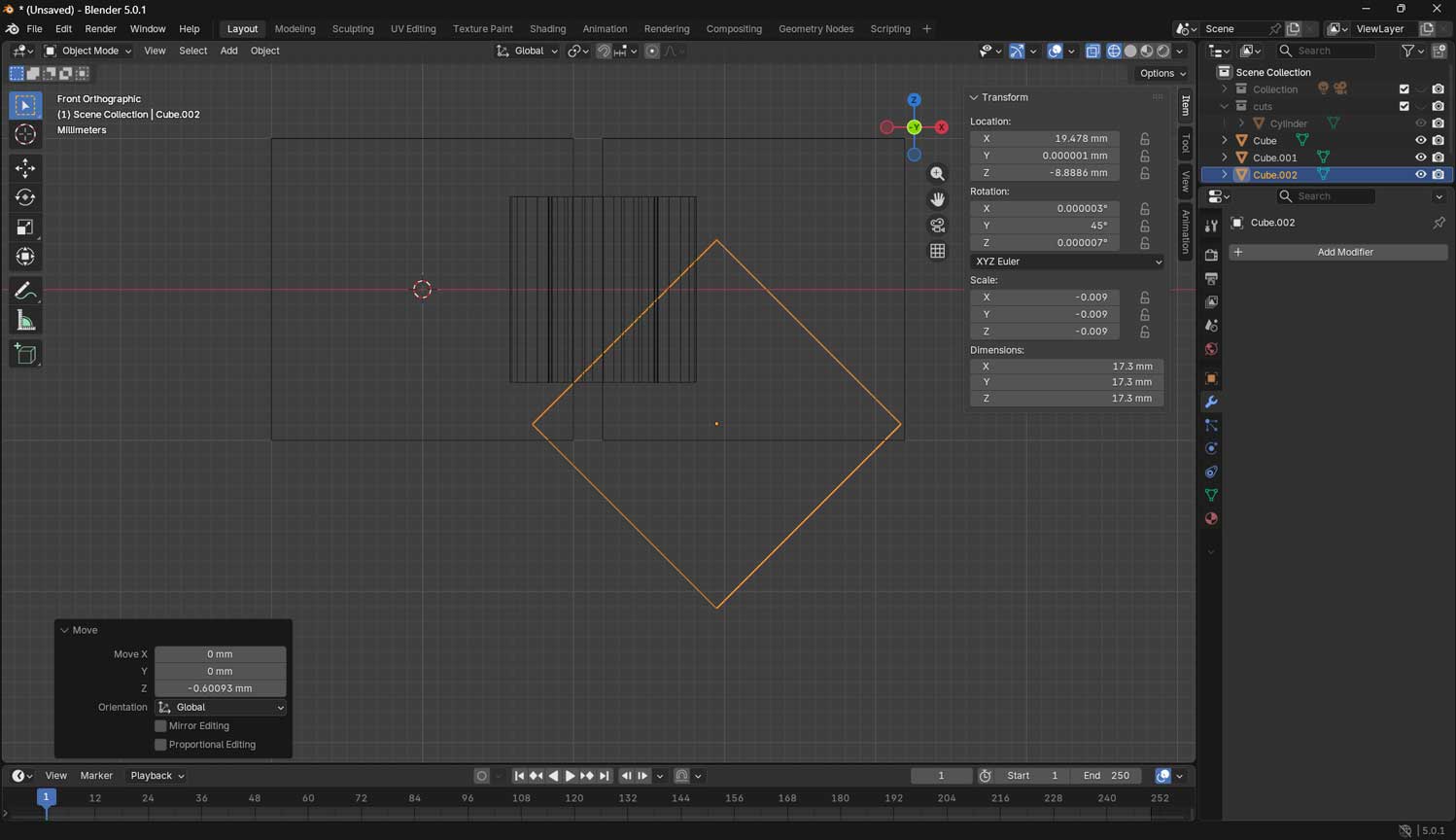This screenshot has width=1456, height=840.
Task: Select the Rotate tool
Action: click(25, 197)
